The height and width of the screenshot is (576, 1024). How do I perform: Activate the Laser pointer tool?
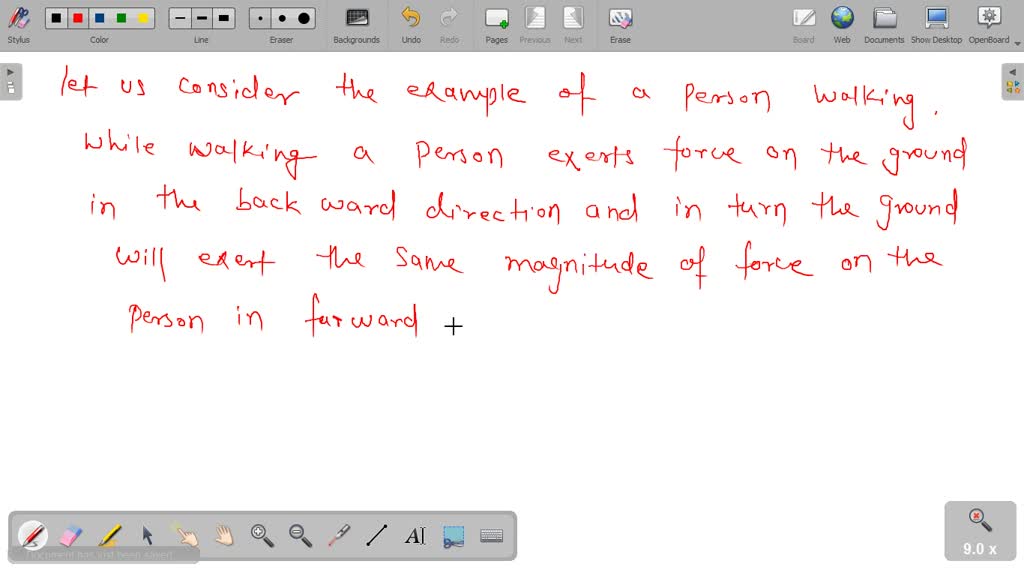click(x=337, y=537)
